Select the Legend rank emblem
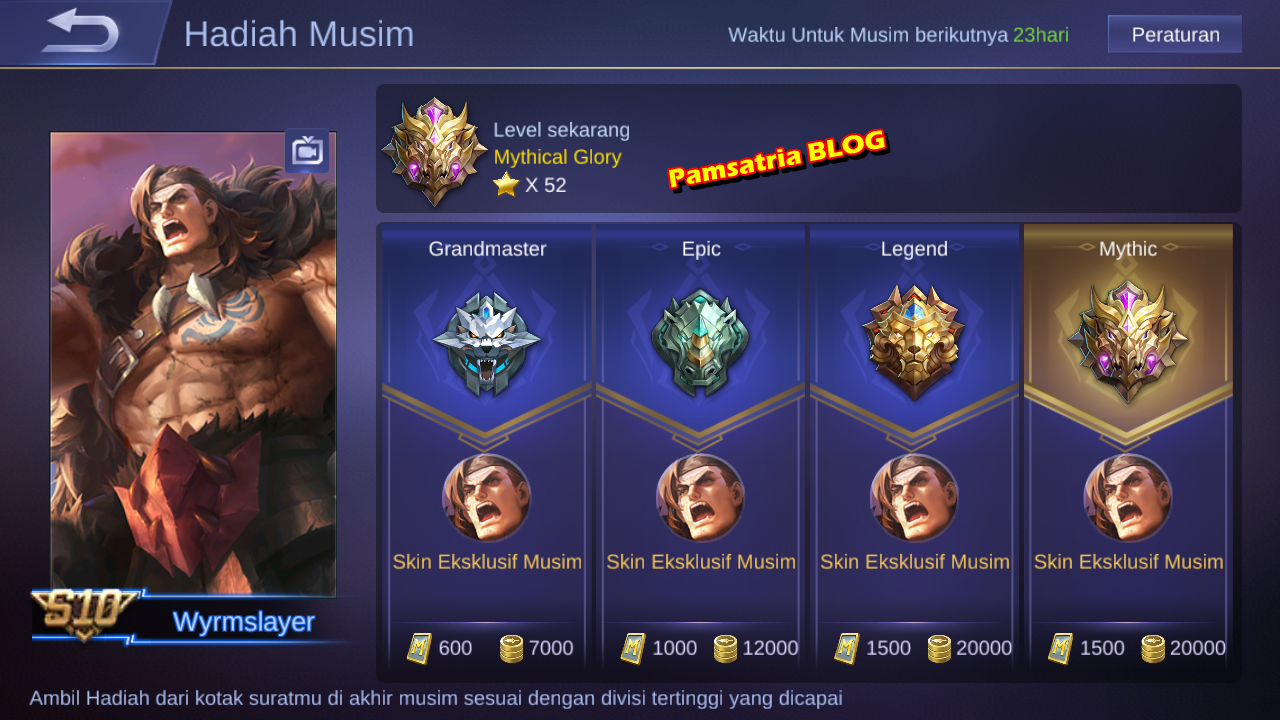 (914, 341)
